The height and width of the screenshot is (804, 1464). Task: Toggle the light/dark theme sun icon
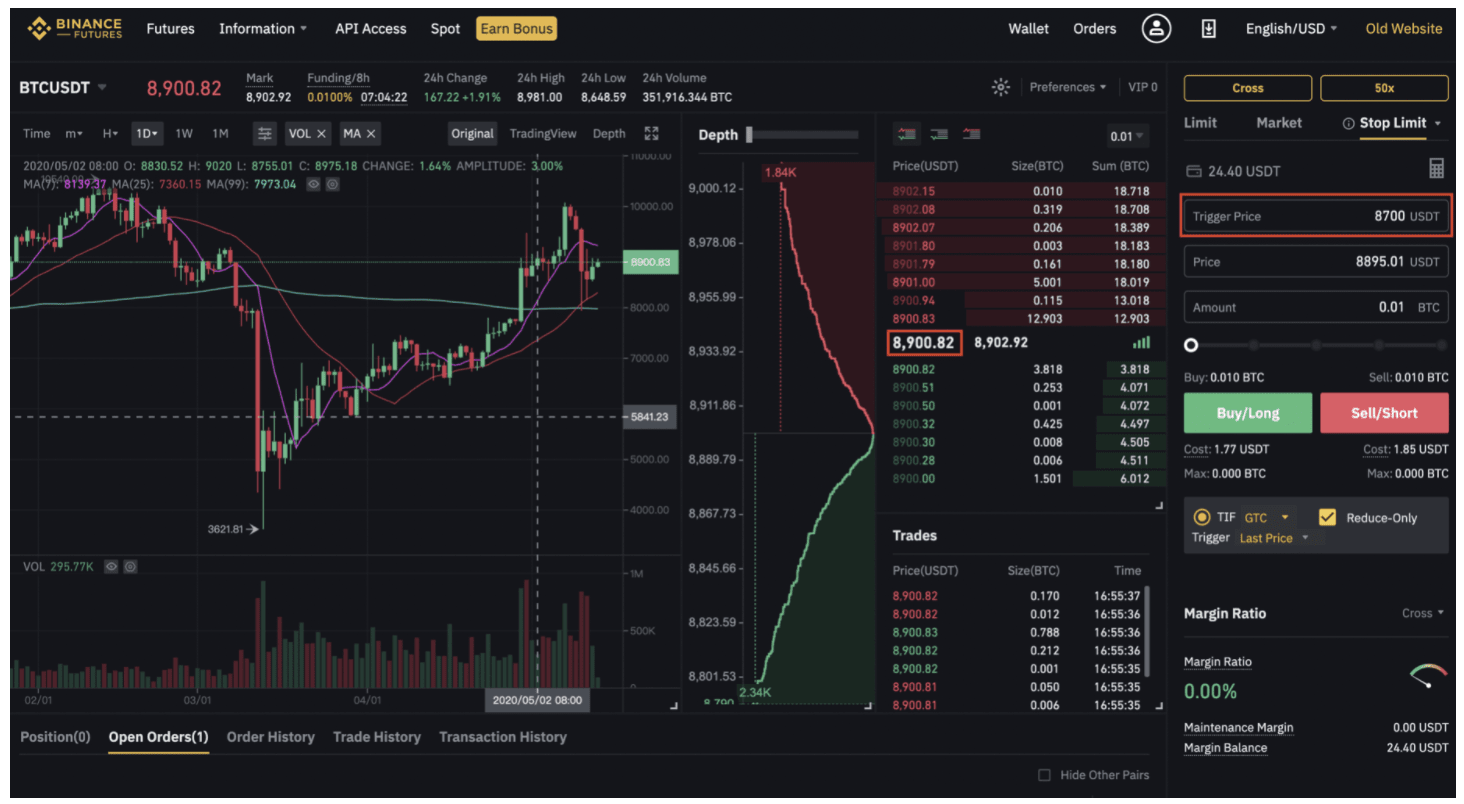1001,87
